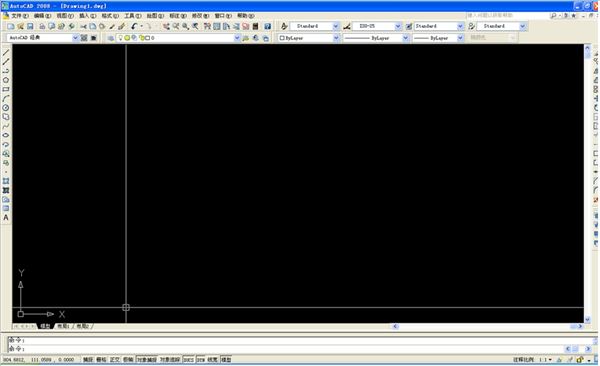Viewport: 600px width, 366px height.
Task: Click the Open file icon
Action: [x=20, y=26]
